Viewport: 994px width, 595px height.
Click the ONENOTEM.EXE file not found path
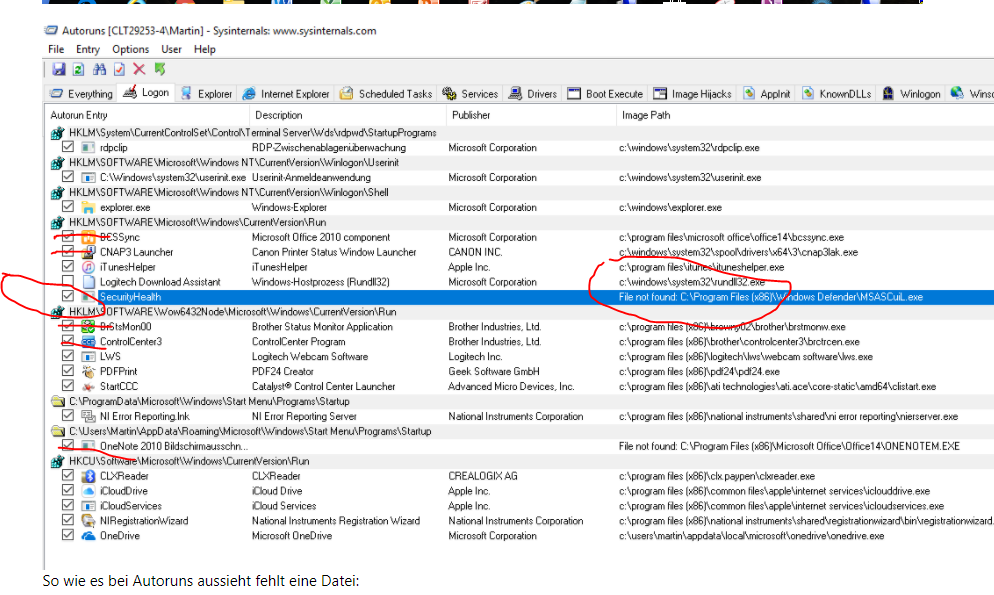tap(789, 447)
